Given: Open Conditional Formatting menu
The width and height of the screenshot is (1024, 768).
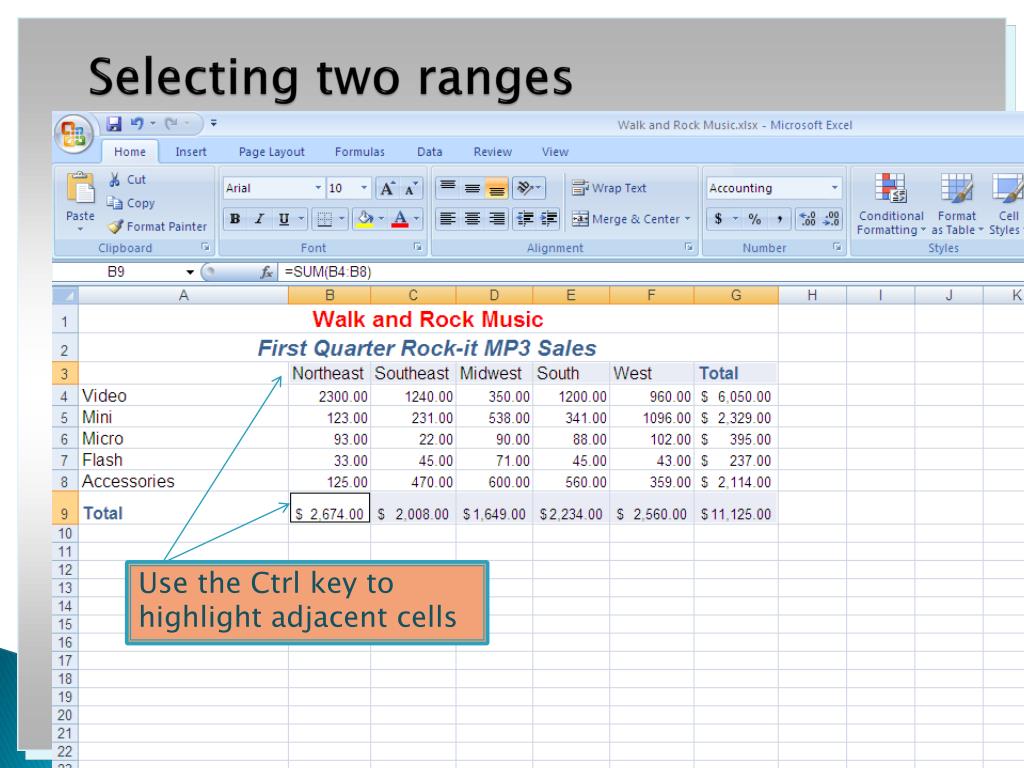Looking at the screenshot, I should pyautogui.click(x=891, y=204).
